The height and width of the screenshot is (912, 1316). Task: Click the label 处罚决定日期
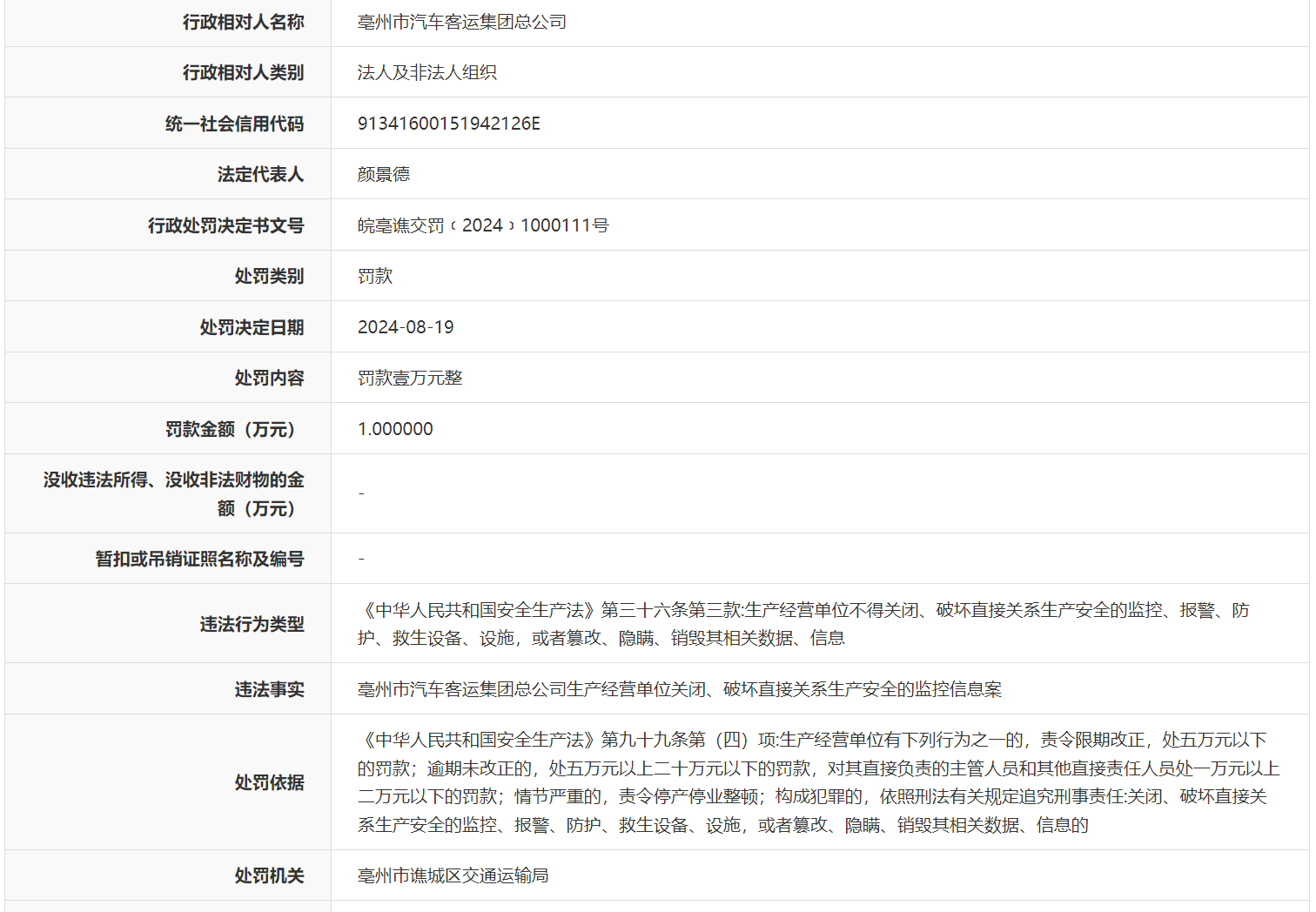[252, 327]
